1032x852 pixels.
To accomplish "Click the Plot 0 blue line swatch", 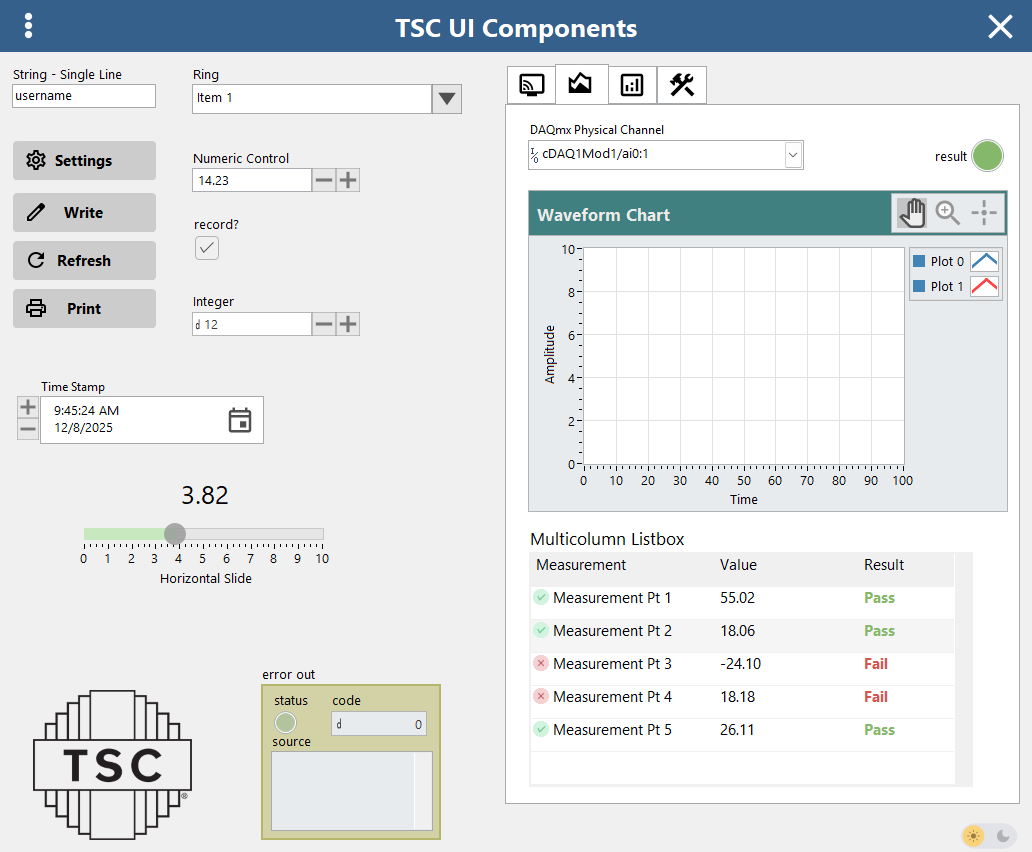I will coord(985,261).
